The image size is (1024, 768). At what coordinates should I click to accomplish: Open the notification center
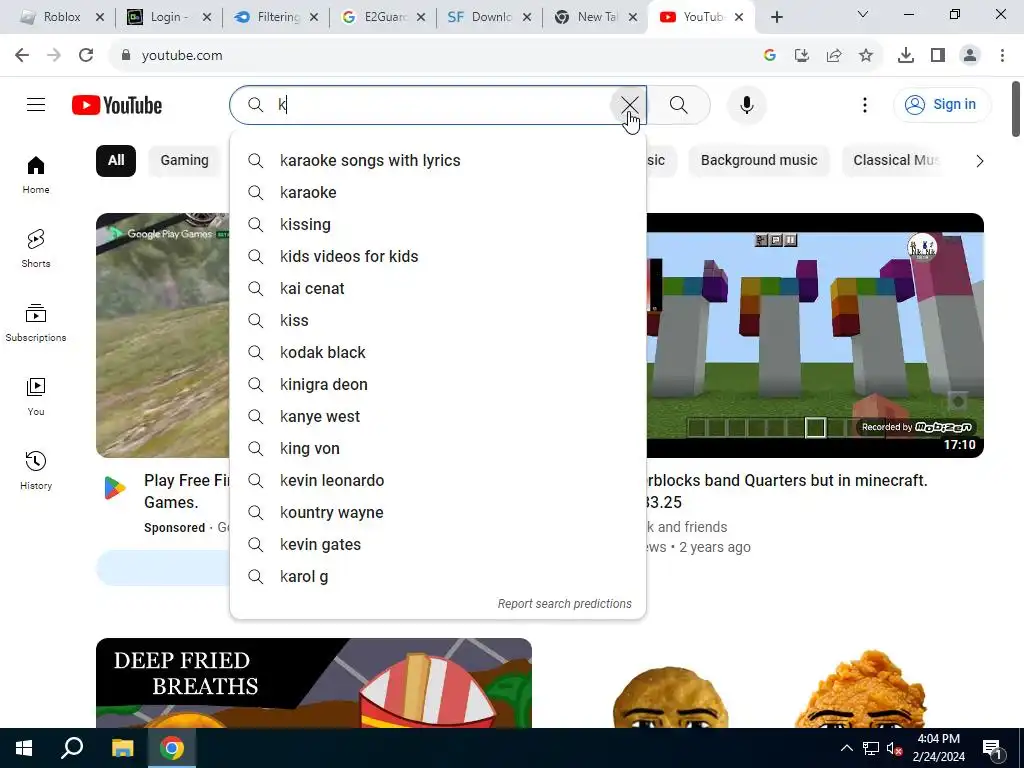pyautogui.click(x=993, y=749)
